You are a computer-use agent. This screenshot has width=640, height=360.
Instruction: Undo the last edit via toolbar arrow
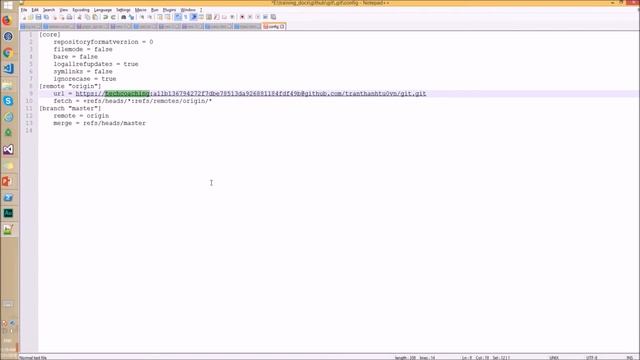[105, 17]
